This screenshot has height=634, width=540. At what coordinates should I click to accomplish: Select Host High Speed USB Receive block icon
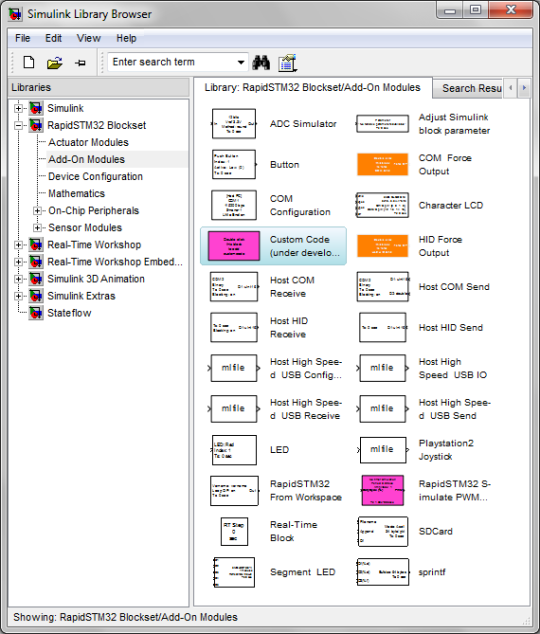click(234, 409)
